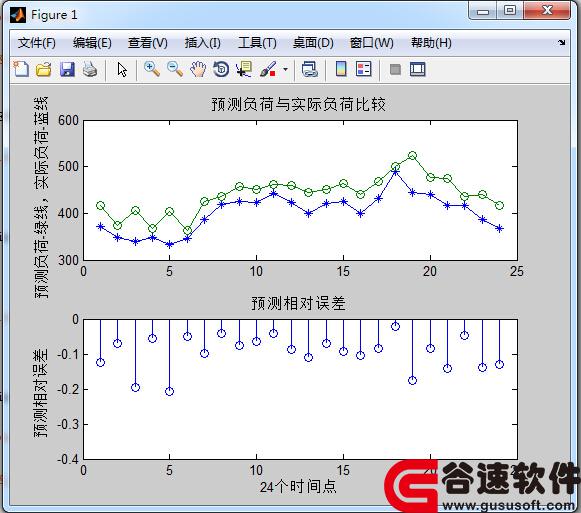This screenshot has height=513, width=581.
Task: Toggle the Brush data tool
Action: [268, 69]
